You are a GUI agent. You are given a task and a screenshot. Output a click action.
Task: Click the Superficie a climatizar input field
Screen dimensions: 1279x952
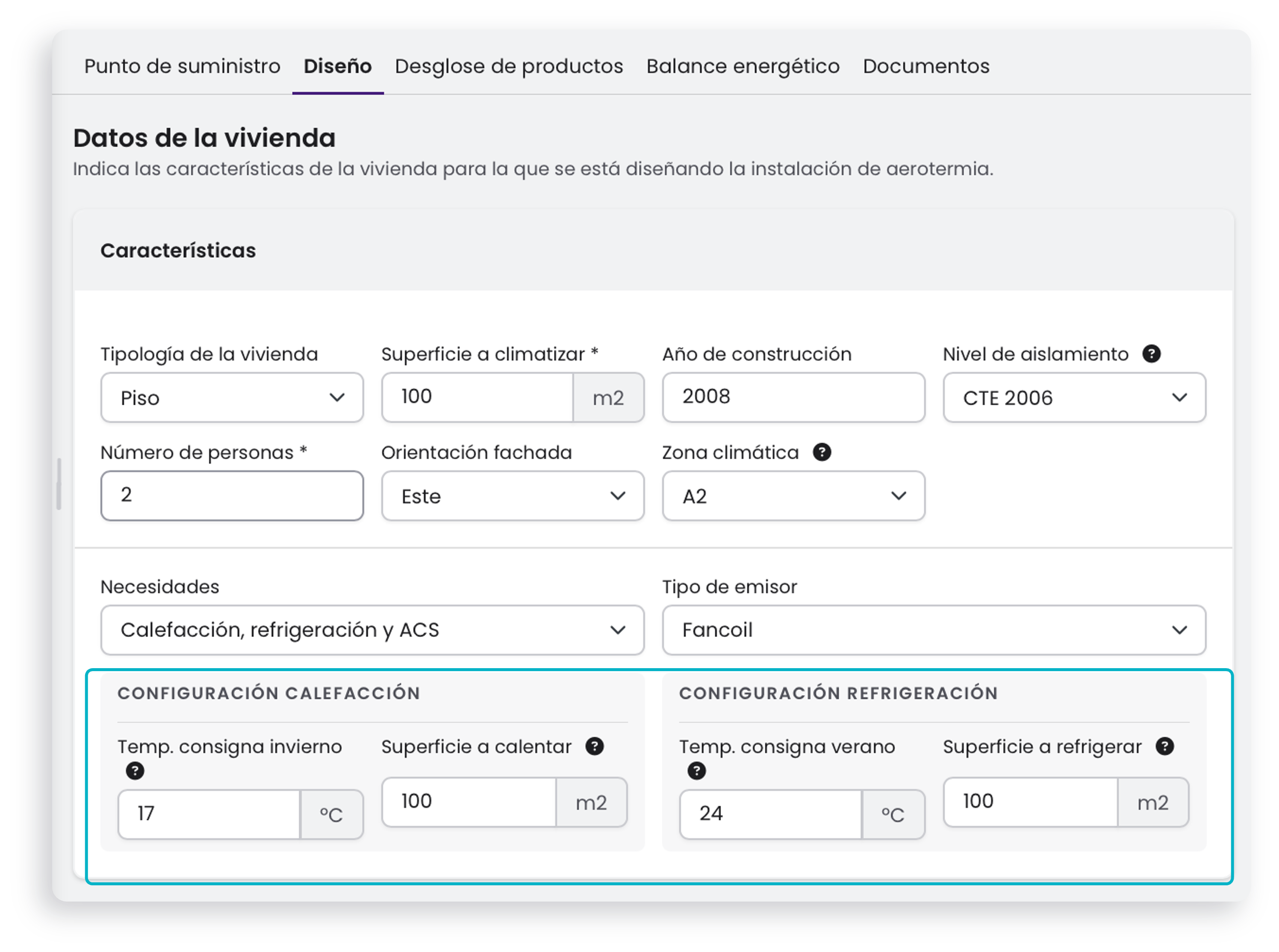[477, 397]
